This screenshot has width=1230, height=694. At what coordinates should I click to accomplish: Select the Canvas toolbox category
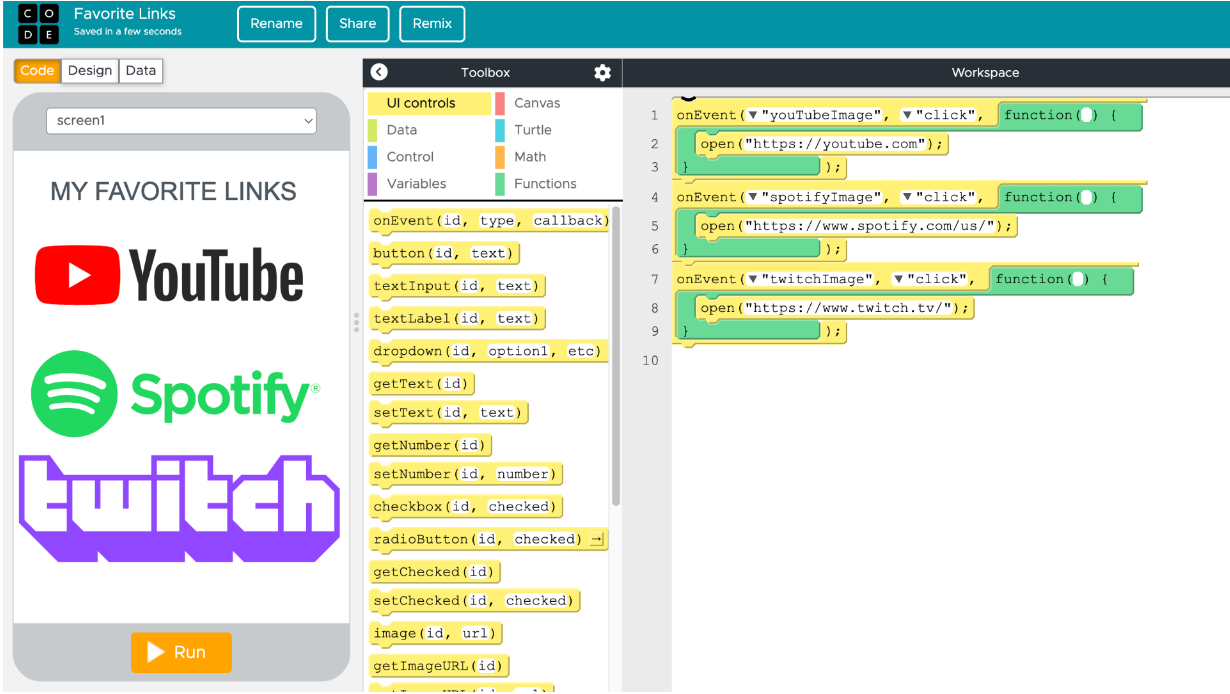click(x=556, y=103)
